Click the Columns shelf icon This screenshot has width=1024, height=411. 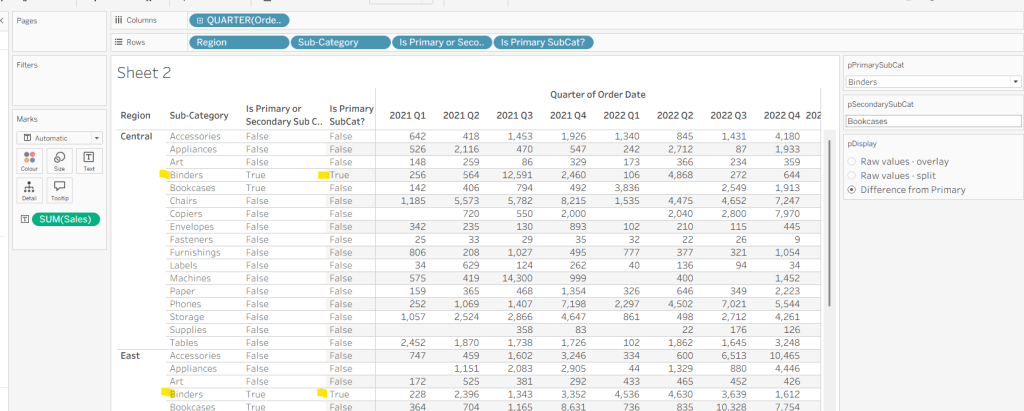(x=120, y=20)
